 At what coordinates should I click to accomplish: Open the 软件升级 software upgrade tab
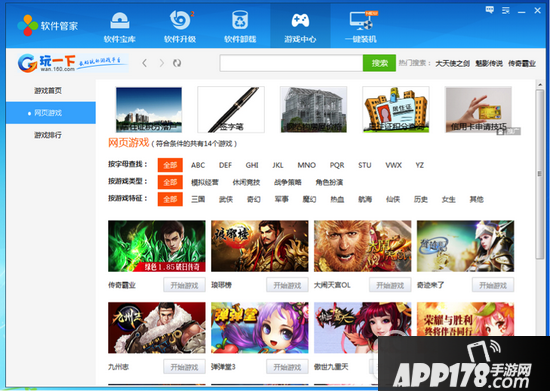coord(180,27)
